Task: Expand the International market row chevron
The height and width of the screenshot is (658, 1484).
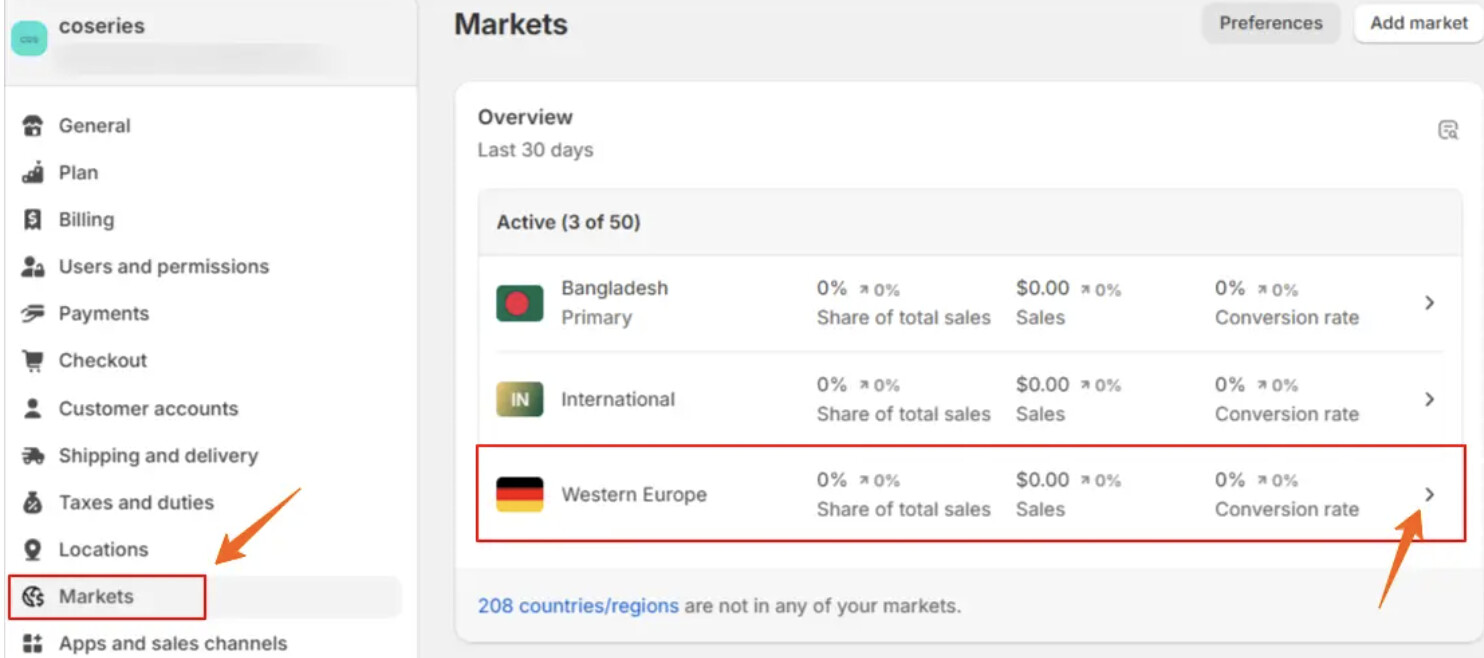Action: pyautogui.click(x=1429, y=399)
